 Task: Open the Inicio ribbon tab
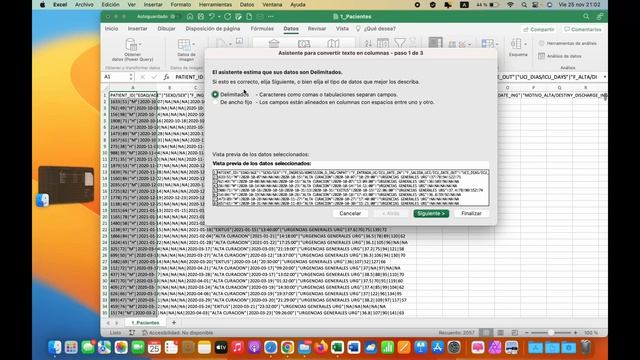(111, 29)
